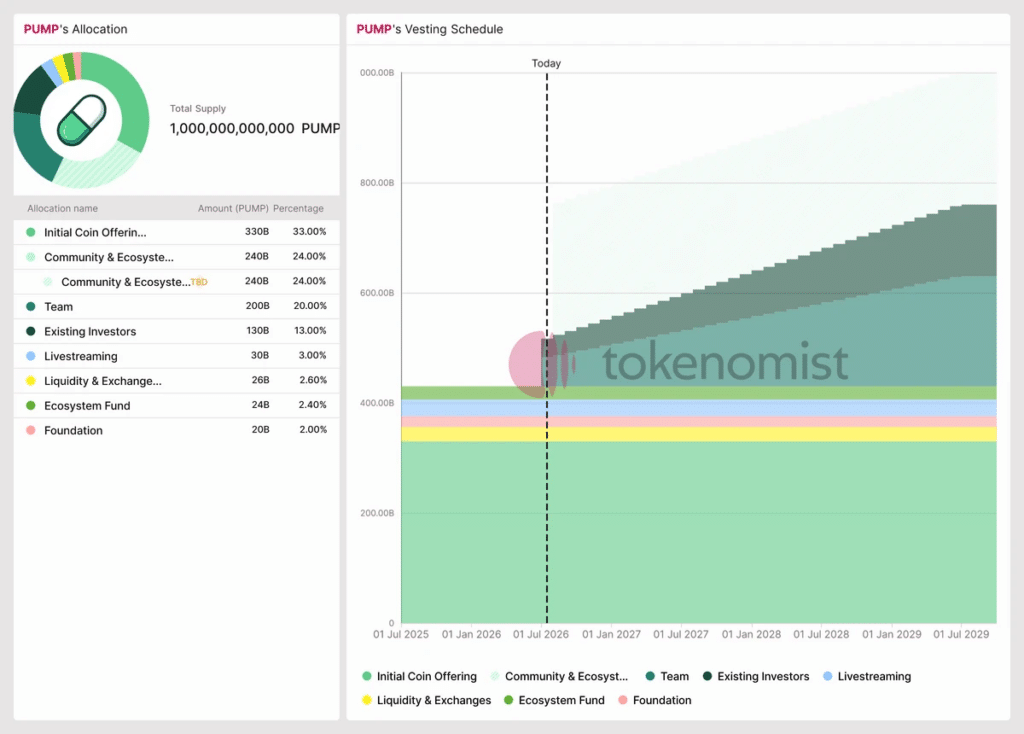Toggle Livestreaming series in chart legend
Viewport: 1024px width, 734px height.
point(867,677)
